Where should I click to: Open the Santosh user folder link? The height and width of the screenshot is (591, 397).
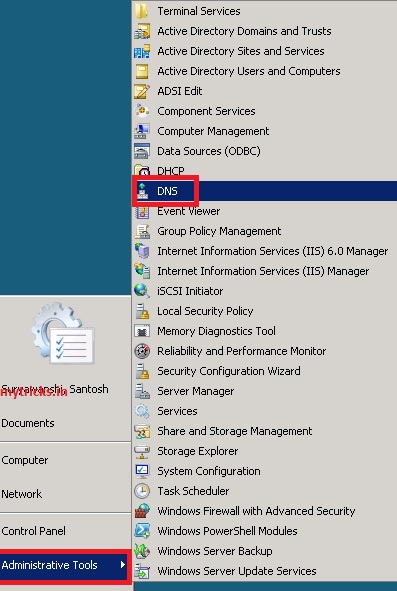[x=55, y=389]
